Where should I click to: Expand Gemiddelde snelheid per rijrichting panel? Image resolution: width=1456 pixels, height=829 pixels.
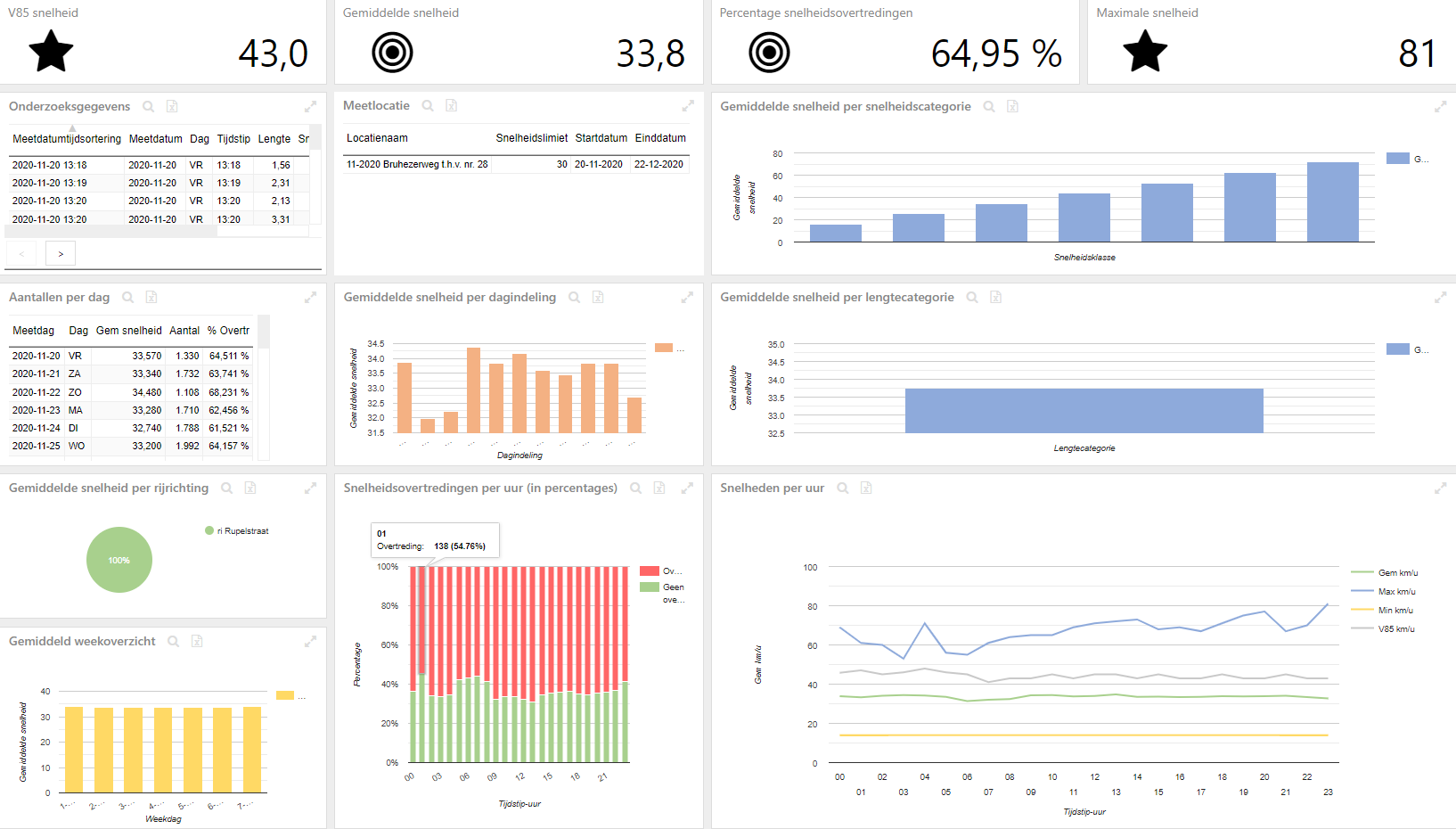tap(310, 488)
